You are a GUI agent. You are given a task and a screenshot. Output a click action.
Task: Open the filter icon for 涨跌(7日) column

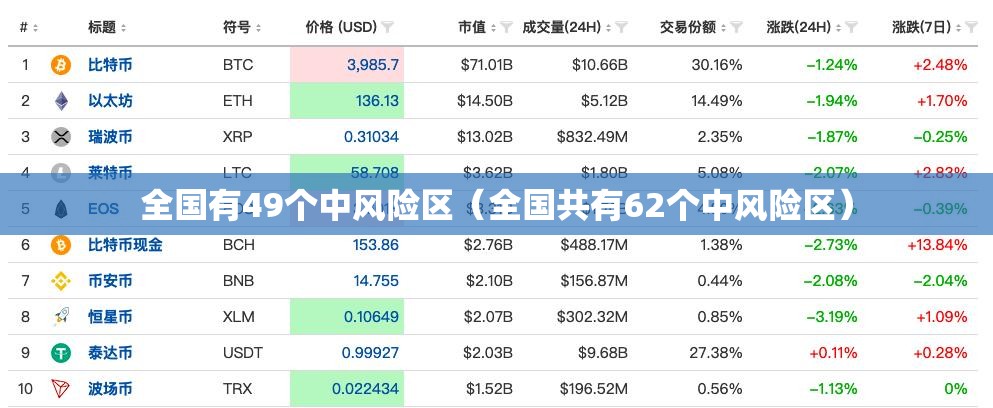(971, 27)
